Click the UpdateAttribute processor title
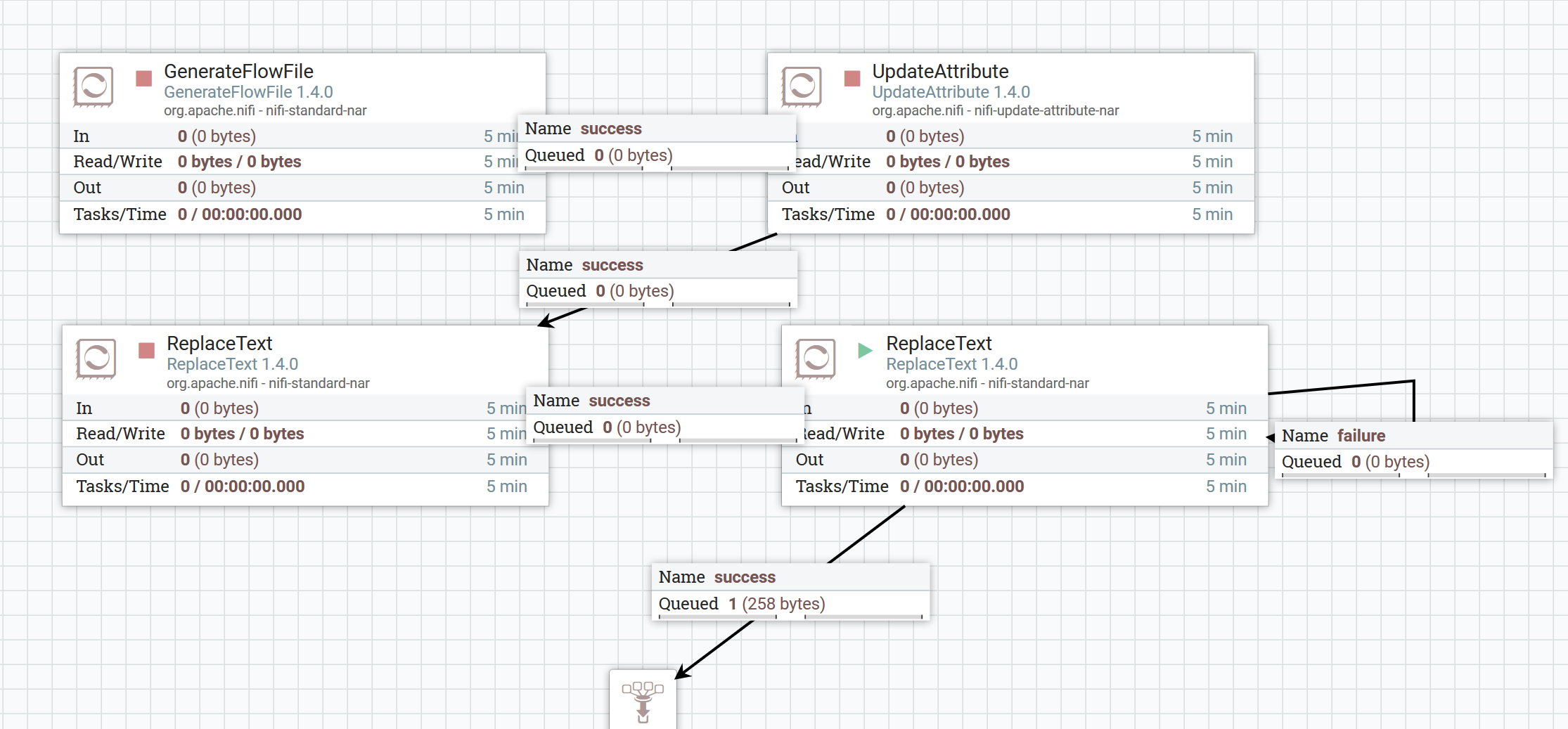 (940, 71)
